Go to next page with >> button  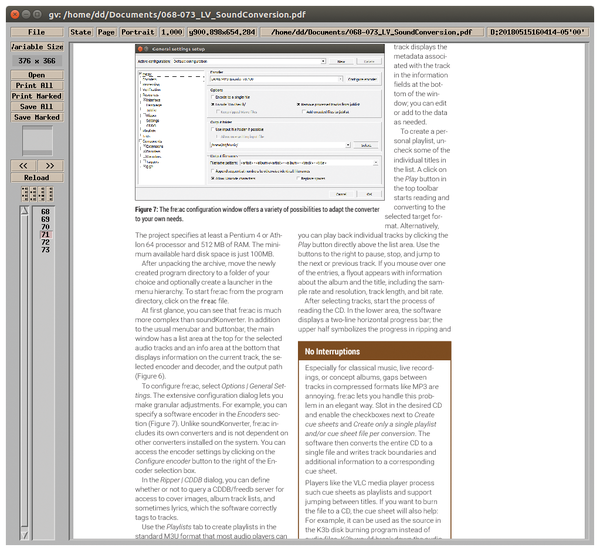pos(50,166)
